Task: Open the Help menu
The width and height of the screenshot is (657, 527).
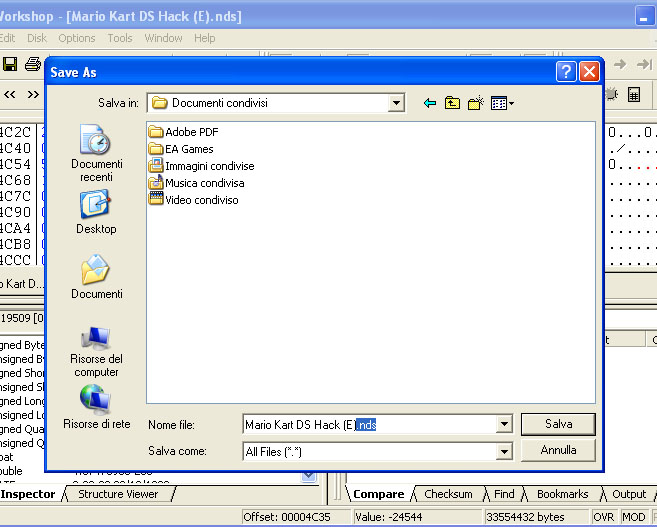Action: pyautogui.click(x=204, y=38)
